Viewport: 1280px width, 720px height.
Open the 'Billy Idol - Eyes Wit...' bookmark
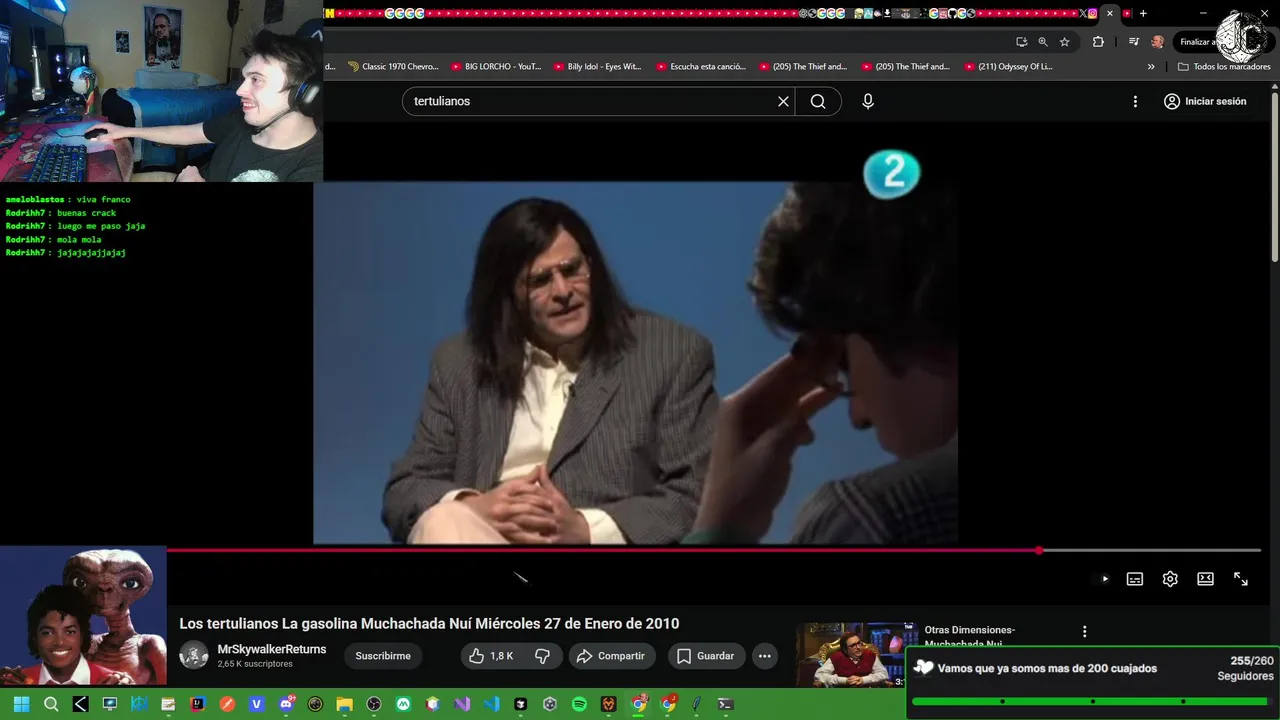point(598,67)
